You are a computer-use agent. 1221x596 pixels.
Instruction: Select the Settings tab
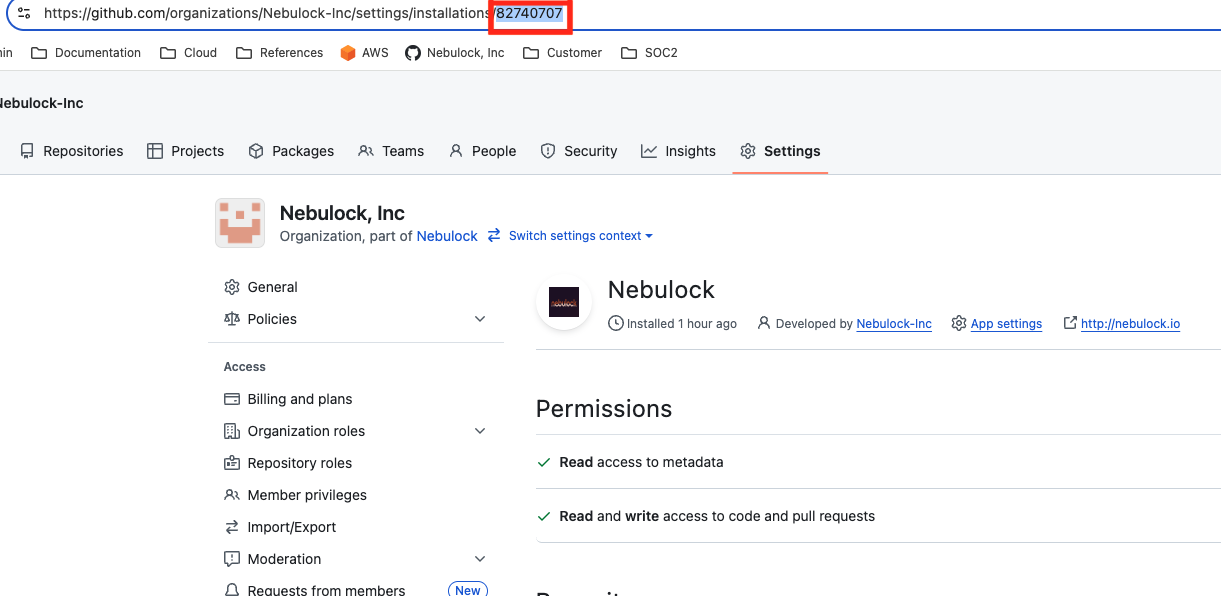780,151
